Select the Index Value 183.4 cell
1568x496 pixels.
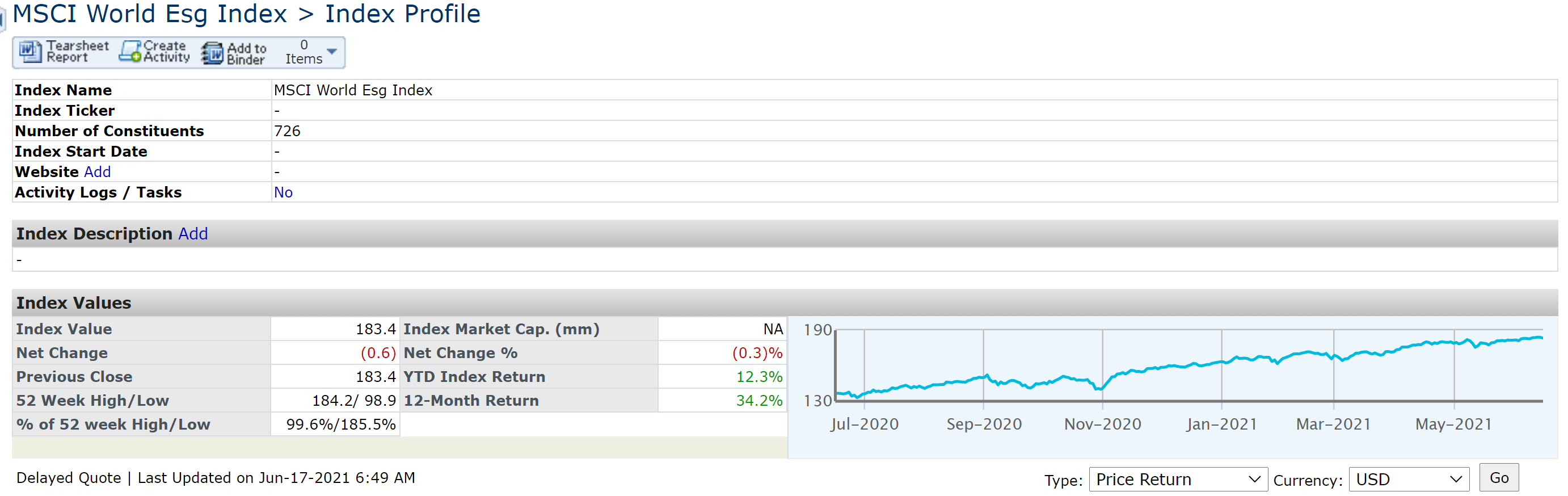335,329
